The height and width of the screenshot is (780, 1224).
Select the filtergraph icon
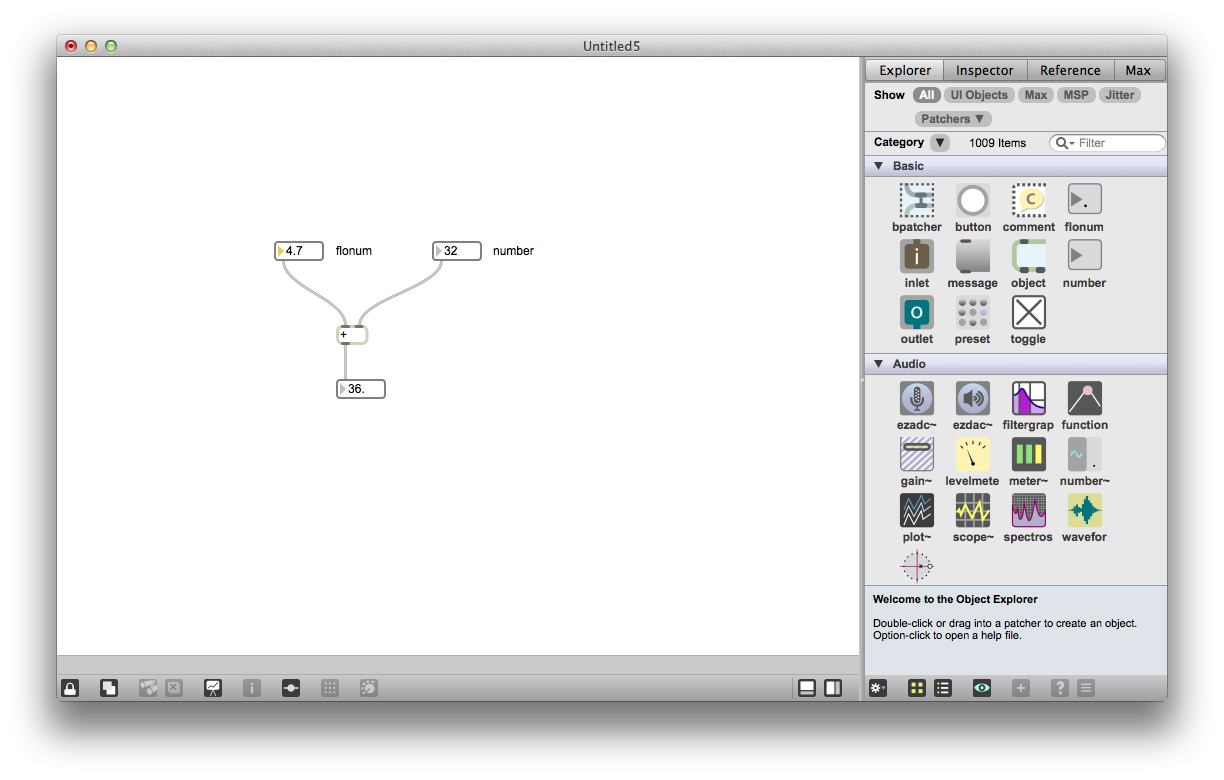click(1029, 398)
